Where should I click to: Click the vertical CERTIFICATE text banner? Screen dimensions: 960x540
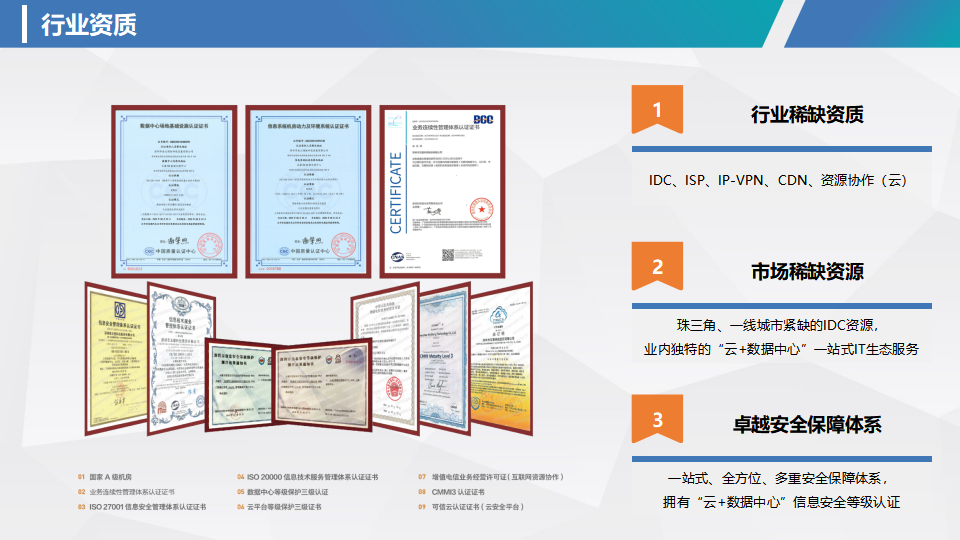point(395,192)
